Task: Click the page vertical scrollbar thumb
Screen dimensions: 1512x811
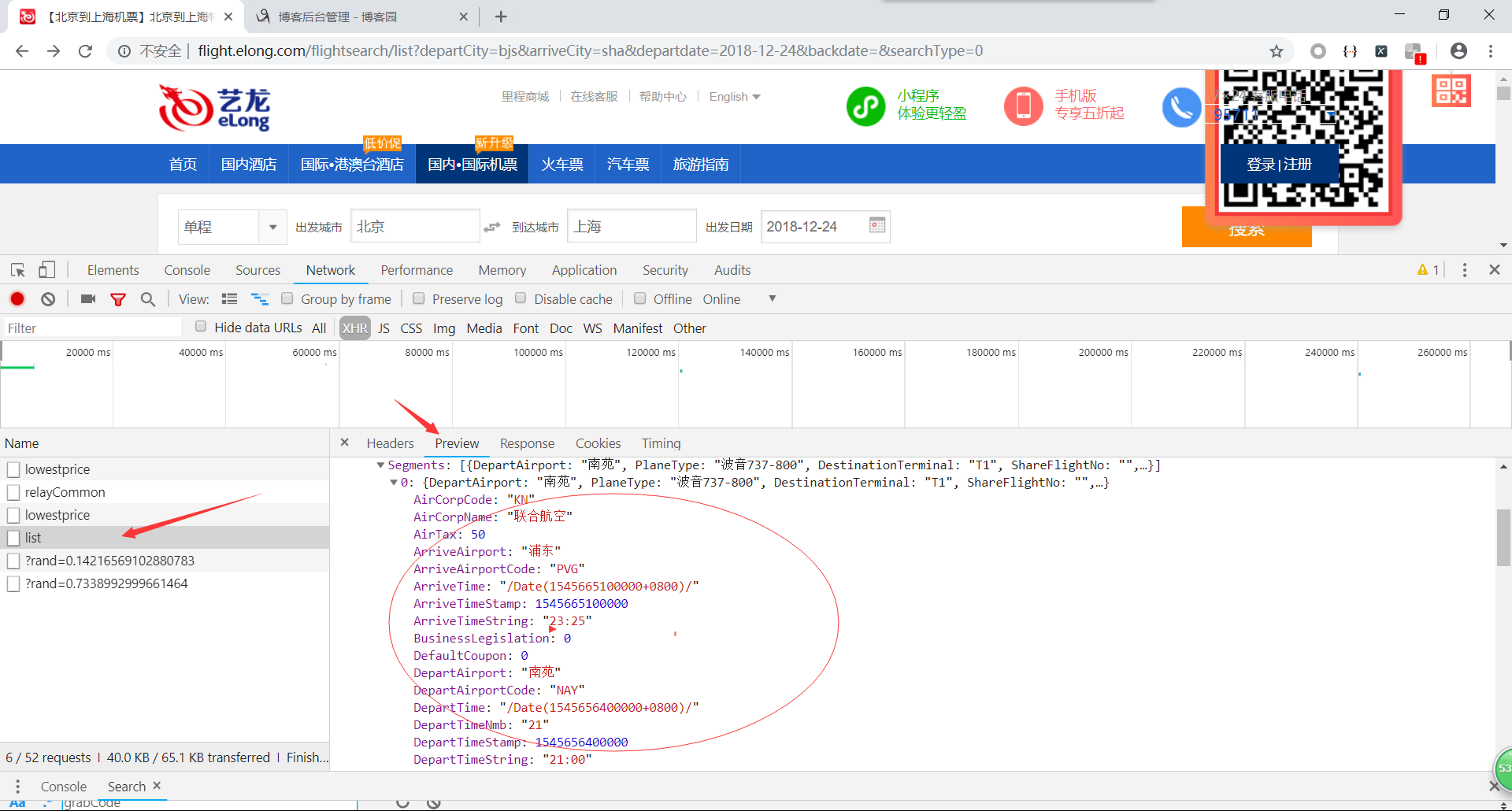Action: pos(1503,93)
